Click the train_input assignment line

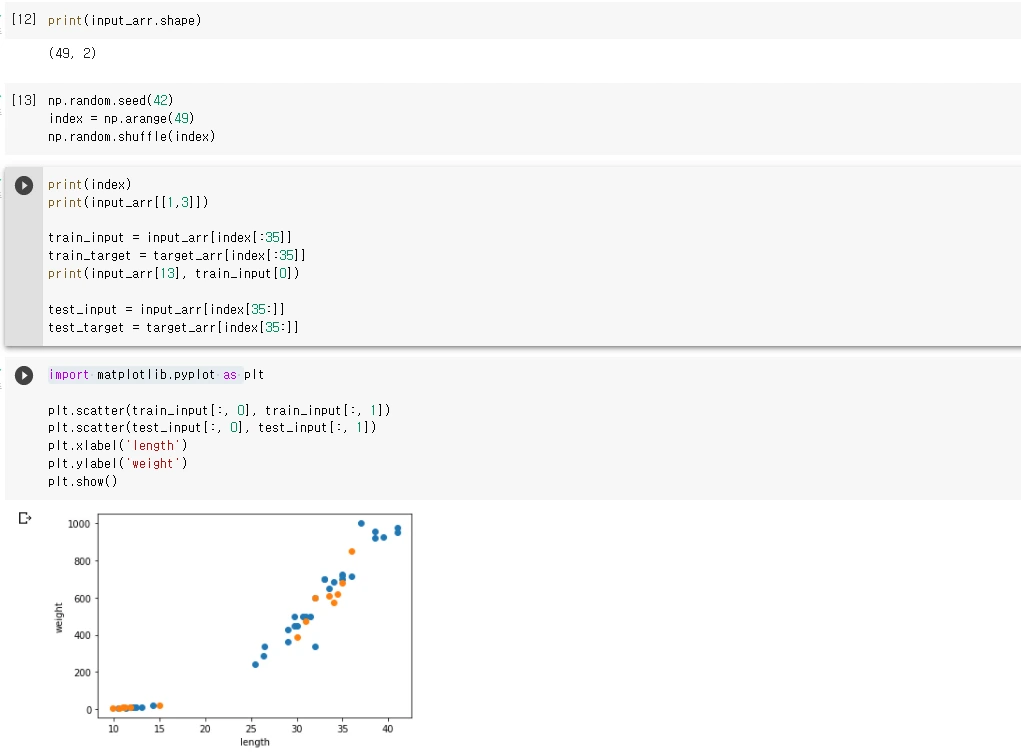click(170, 238)
